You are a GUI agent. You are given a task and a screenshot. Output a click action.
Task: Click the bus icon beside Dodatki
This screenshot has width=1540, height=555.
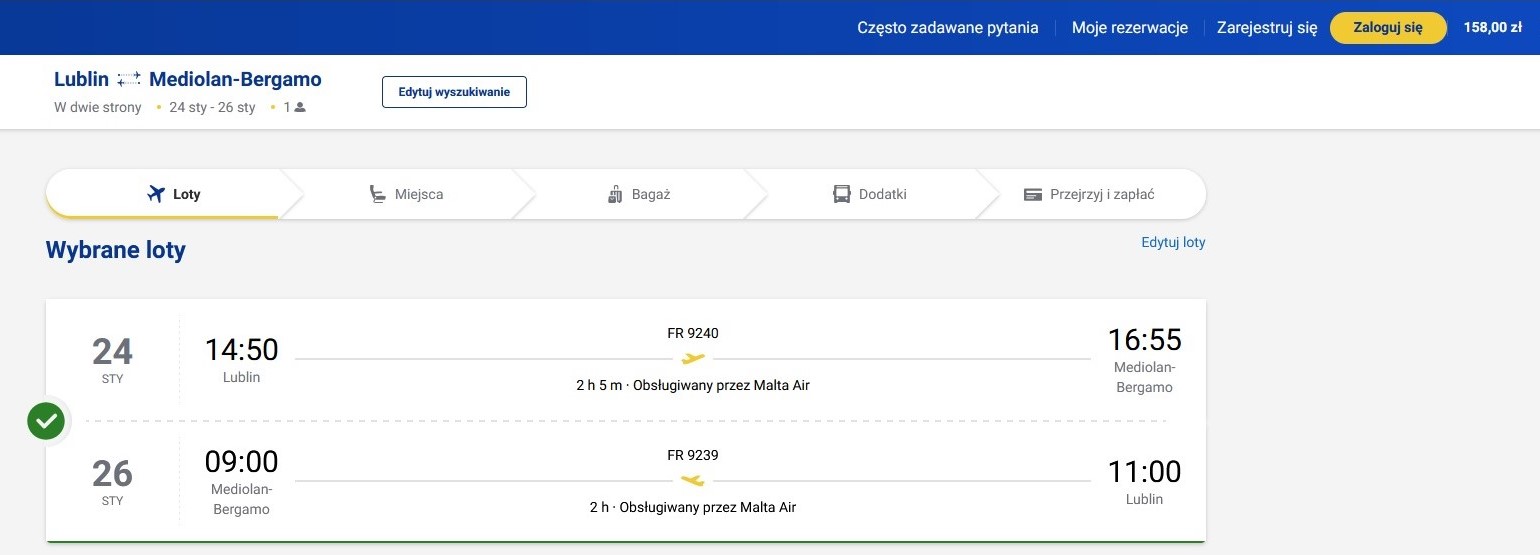842,194
